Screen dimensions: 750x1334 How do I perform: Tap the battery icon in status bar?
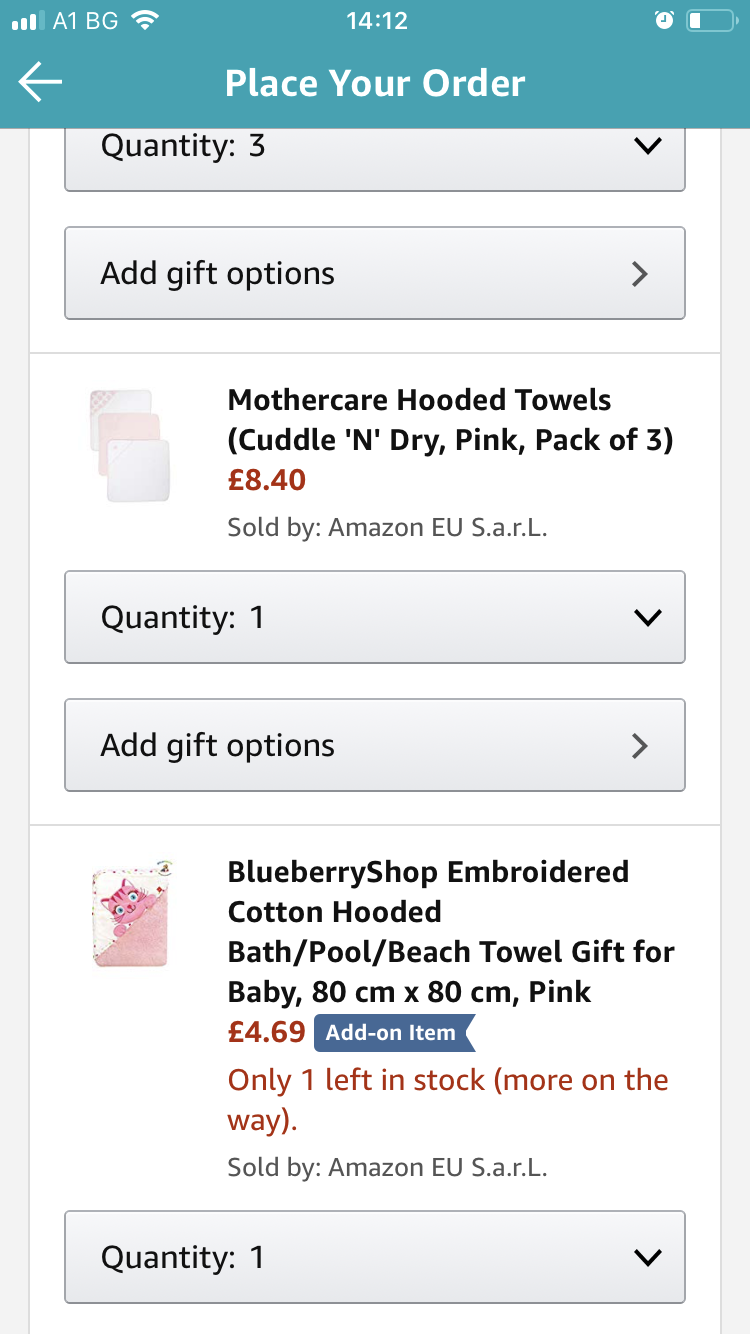(711, 21)
